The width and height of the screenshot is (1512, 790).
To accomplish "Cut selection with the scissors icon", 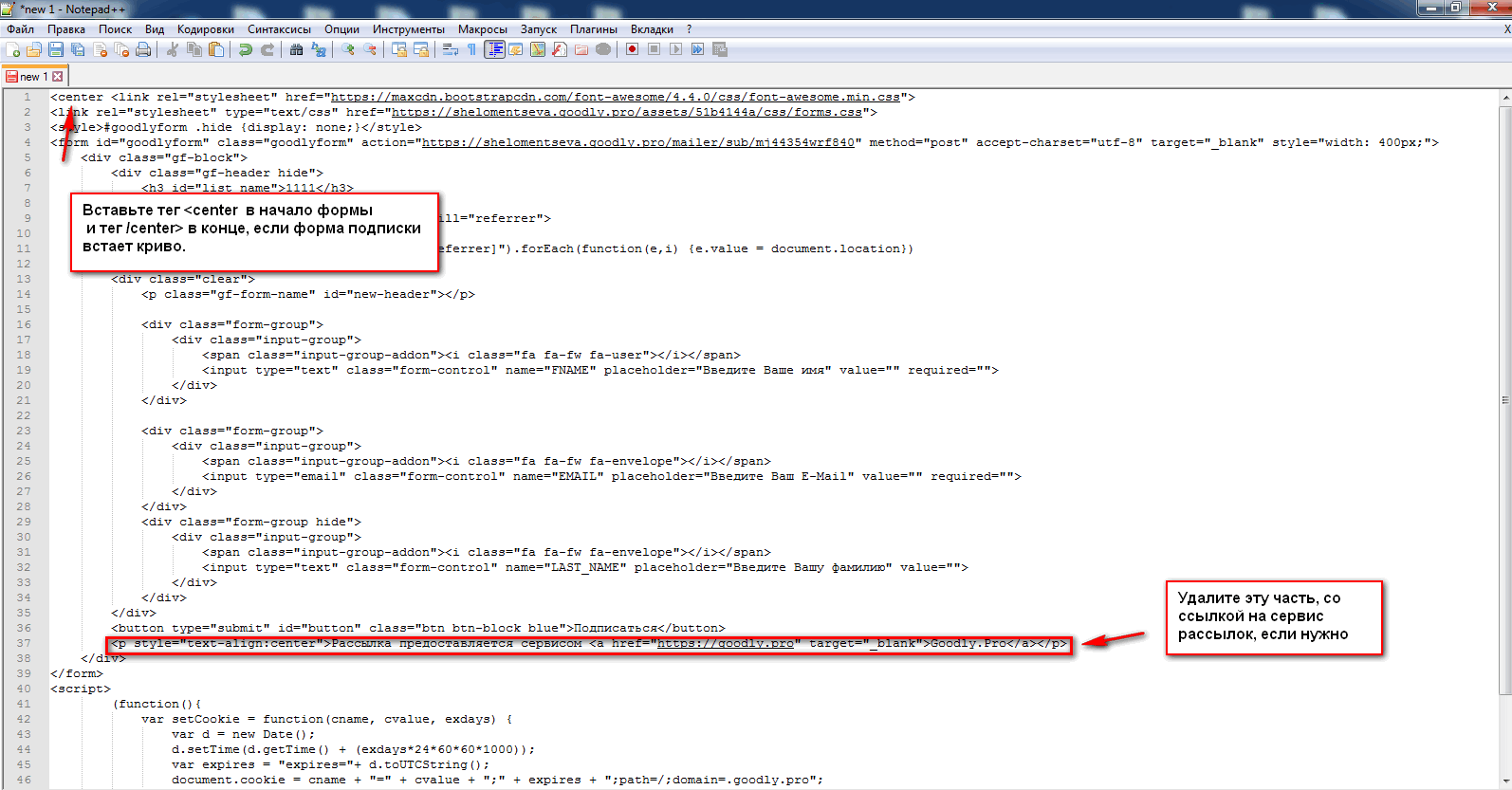I will 173,49.
